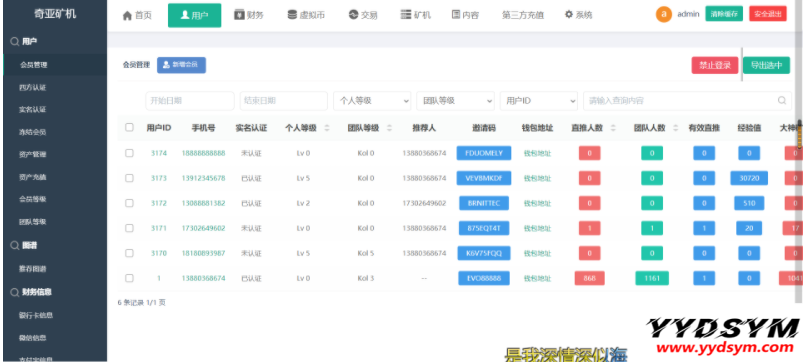Click the 开始日期 date field
The width and height of the screenshot is (811, 362).
pyautogui.click(x=190, y=101)
